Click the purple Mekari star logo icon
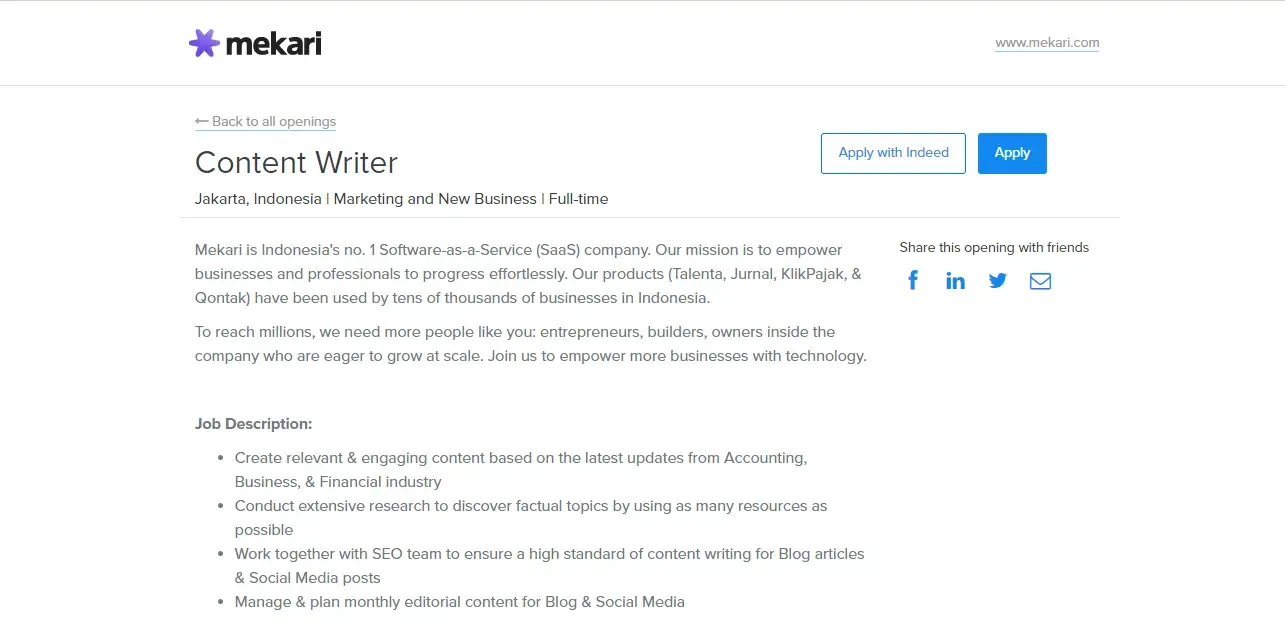 204,43
